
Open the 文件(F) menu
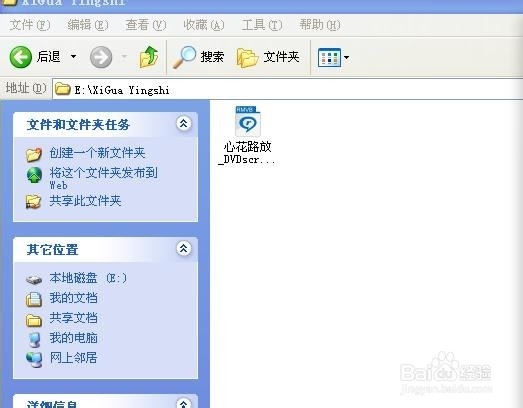[x=30, y=25]
